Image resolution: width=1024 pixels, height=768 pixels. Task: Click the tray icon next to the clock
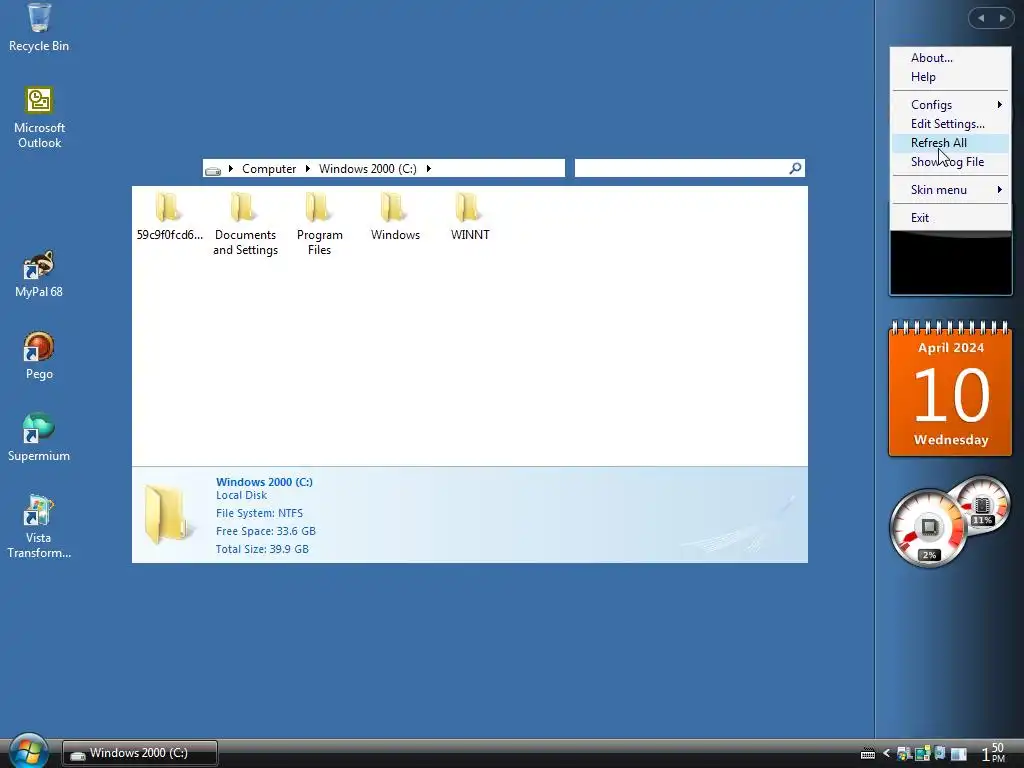[x=958, y=754]
